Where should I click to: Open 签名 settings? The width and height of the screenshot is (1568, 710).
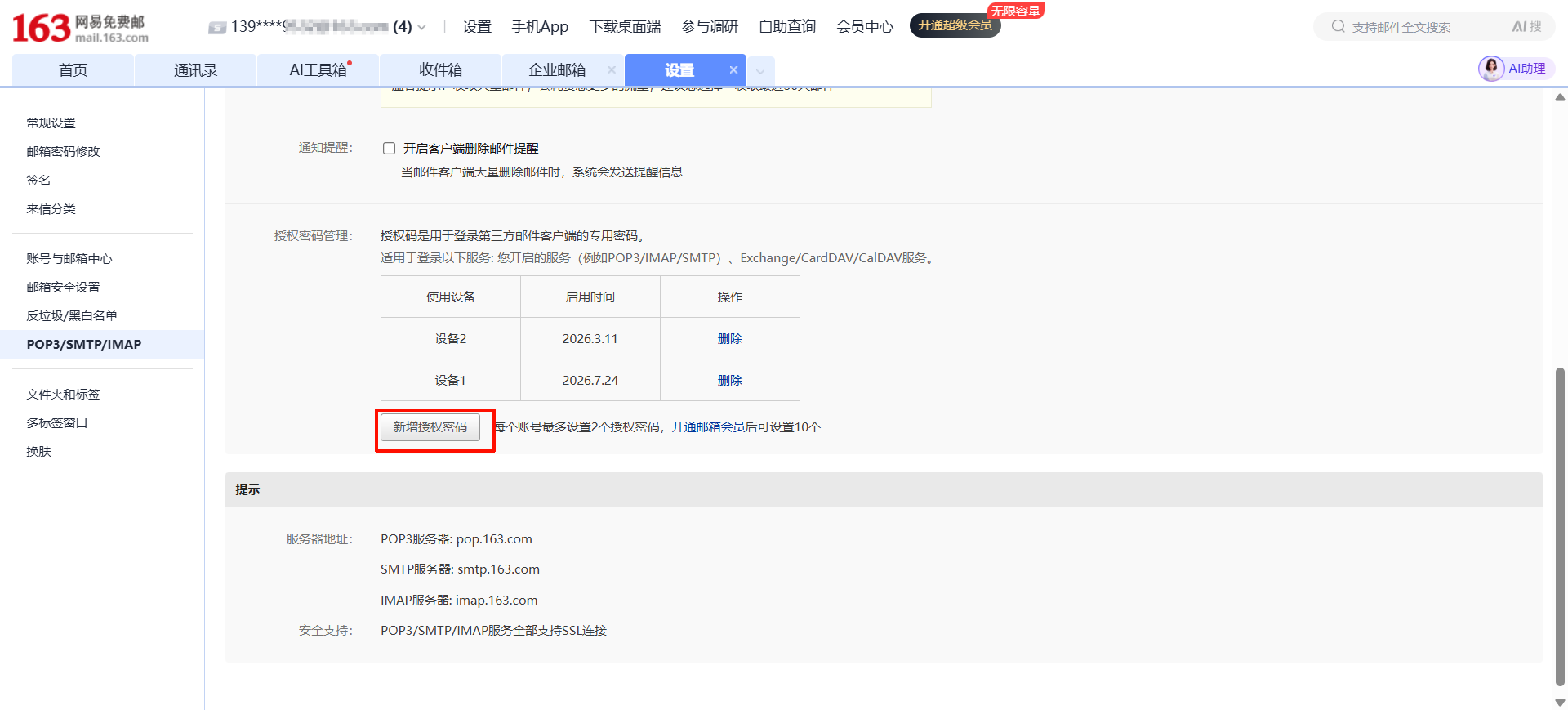coord(38,181)
